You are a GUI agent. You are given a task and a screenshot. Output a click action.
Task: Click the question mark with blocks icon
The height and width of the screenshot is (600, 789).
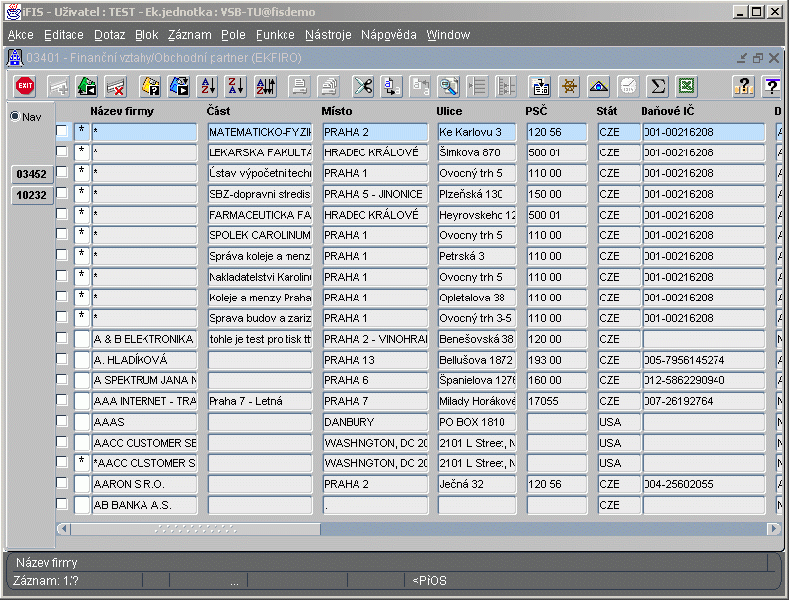tap(743, 86)
